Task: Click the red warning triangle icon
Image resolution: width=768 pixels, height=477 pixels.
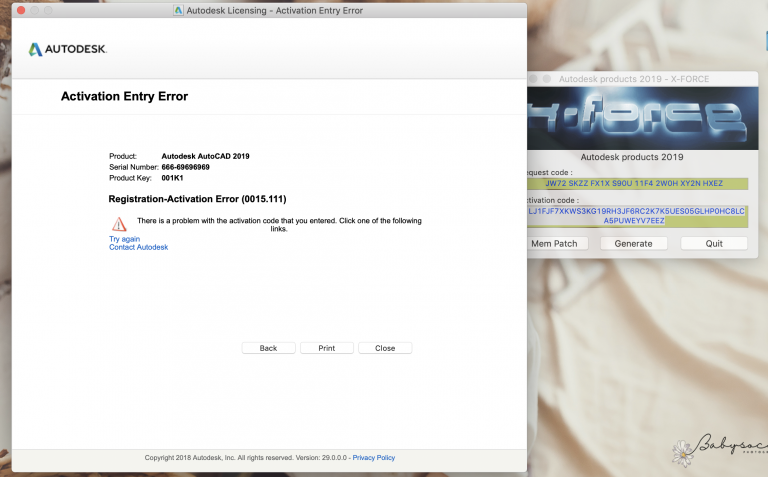Action: tap(119, 224)
